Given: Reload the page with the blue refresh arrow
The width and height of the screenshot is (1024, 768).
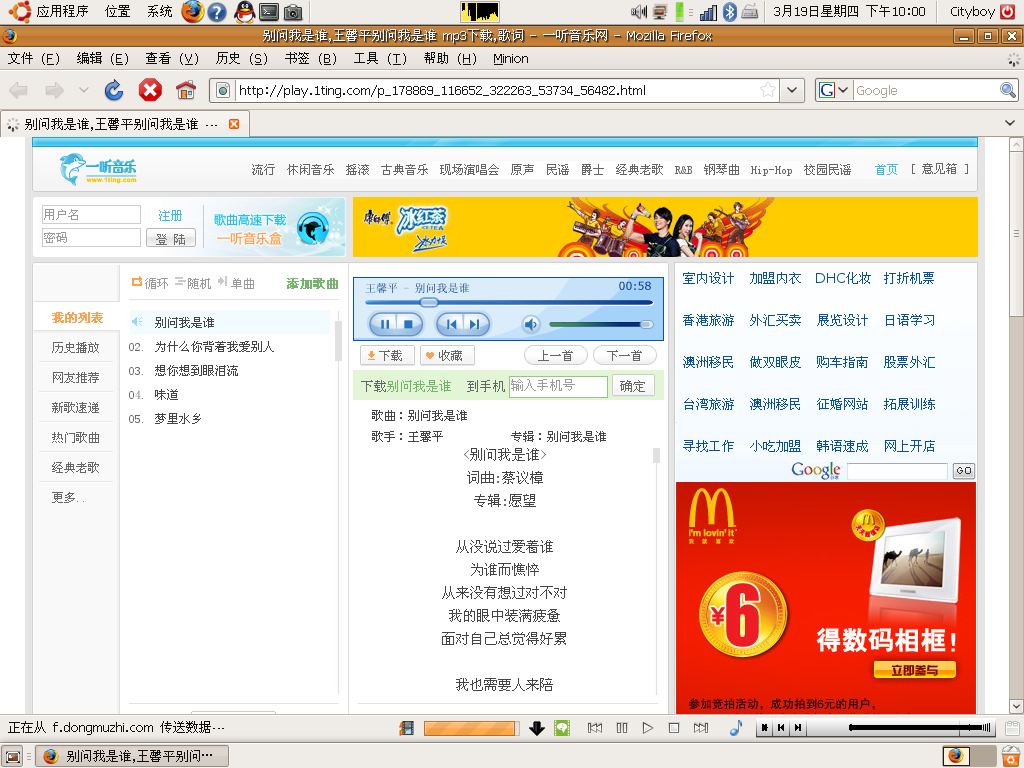Looking at the screenshot, I should [x=114, y=90].
